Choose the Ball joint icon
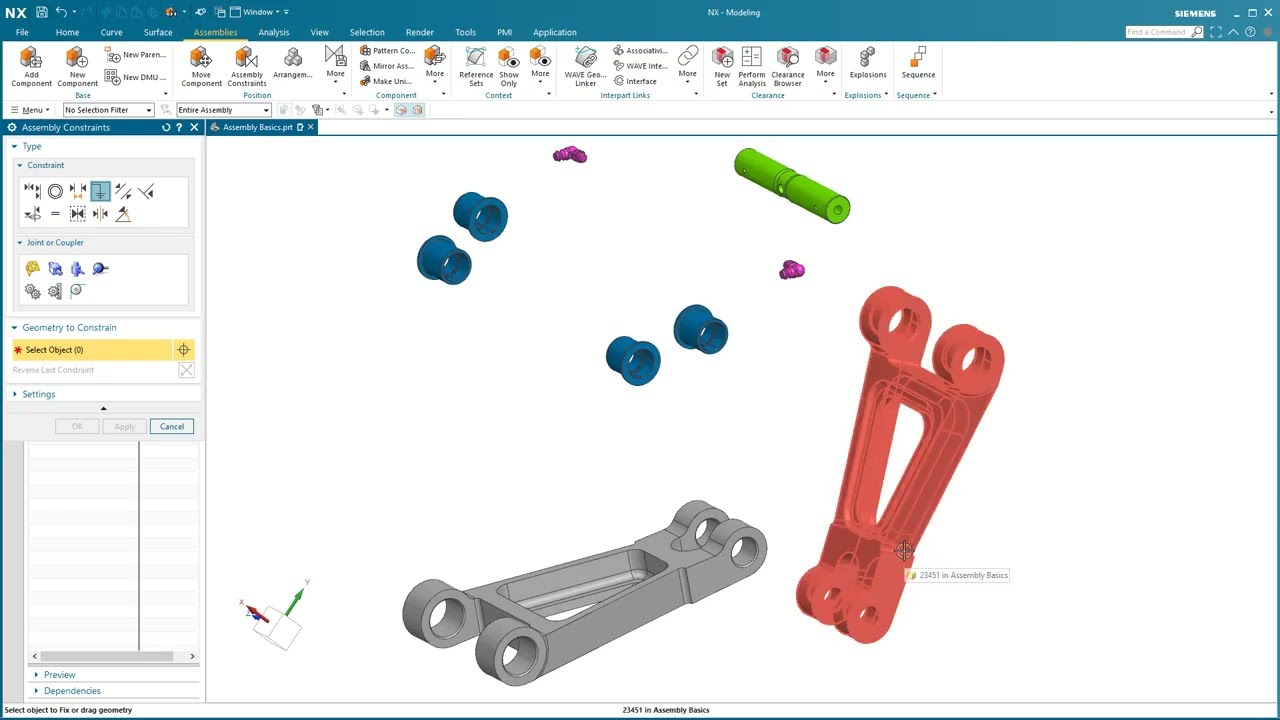Image resolution: width=1280 pixels, height=720 pixels. [x=100, y=268]
